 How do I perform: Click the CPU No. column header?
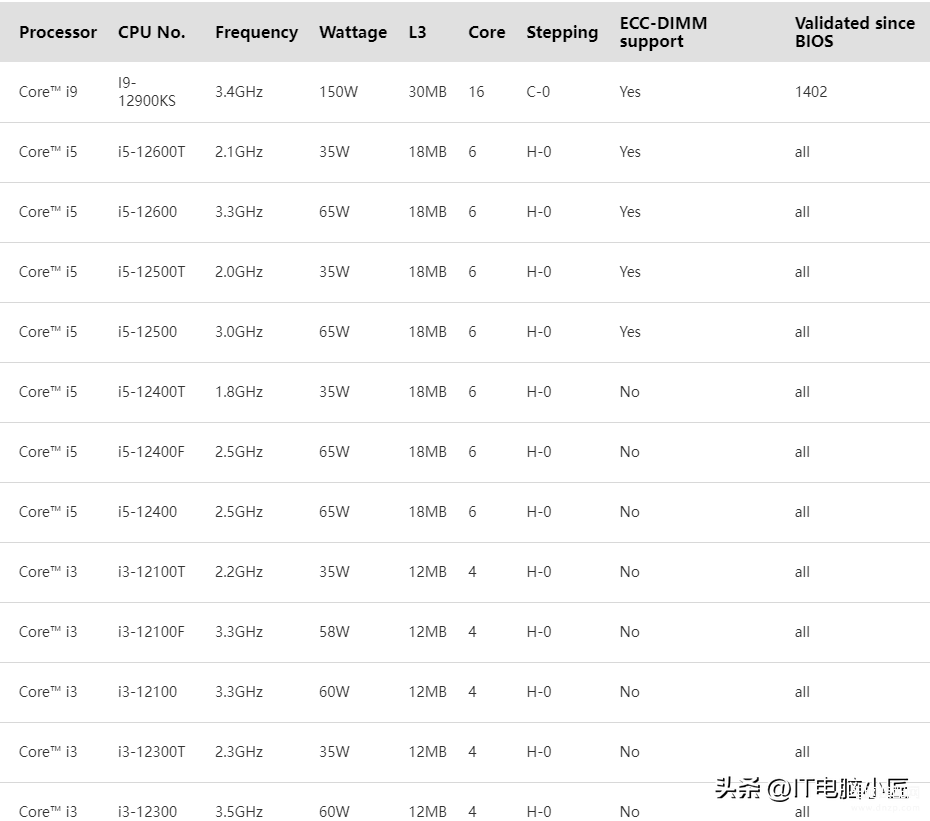pyautogui.click(x=151, y=32)
